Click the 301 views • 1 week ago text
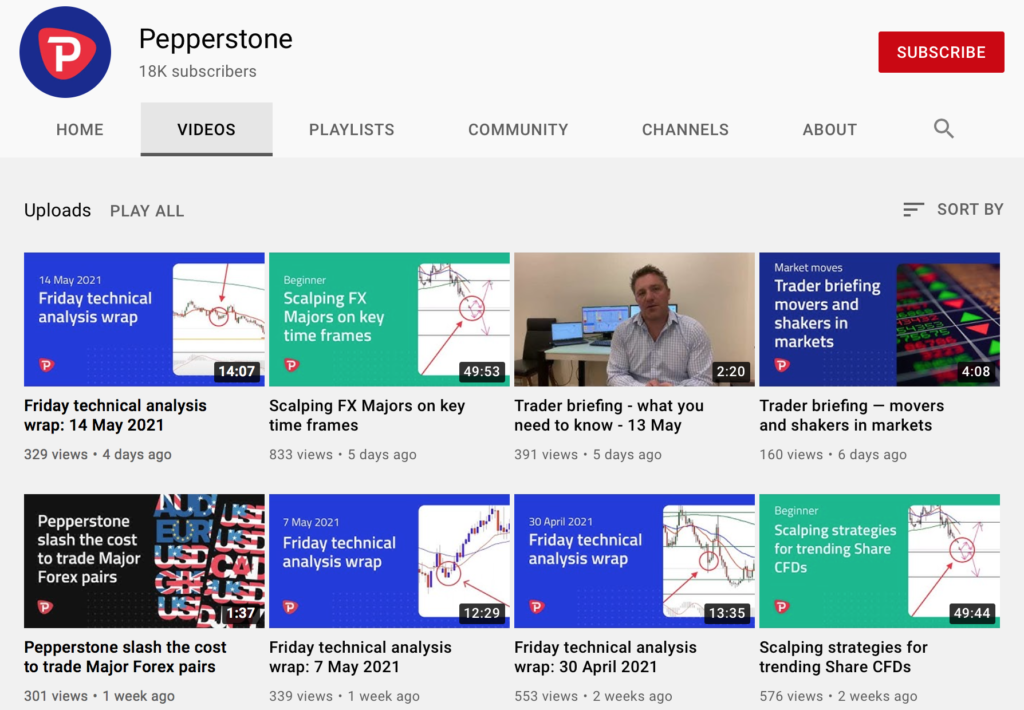Viewport: 1024px width, 710px height. [99, 696]
